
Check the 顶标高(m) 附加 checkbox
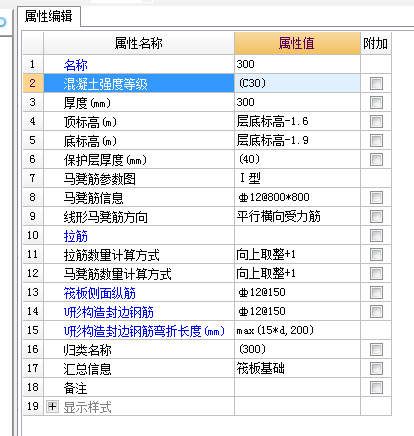coord(376,121)
